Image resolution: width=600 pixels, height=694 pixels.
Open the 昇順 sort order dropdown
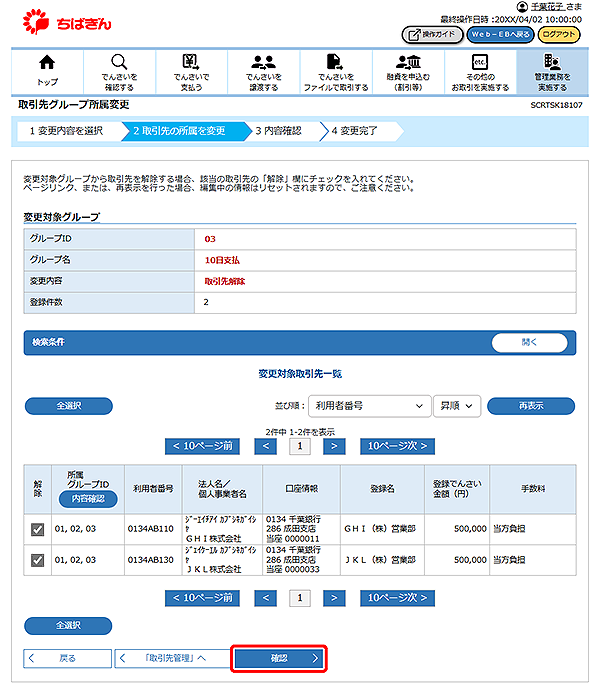[457, 406]
